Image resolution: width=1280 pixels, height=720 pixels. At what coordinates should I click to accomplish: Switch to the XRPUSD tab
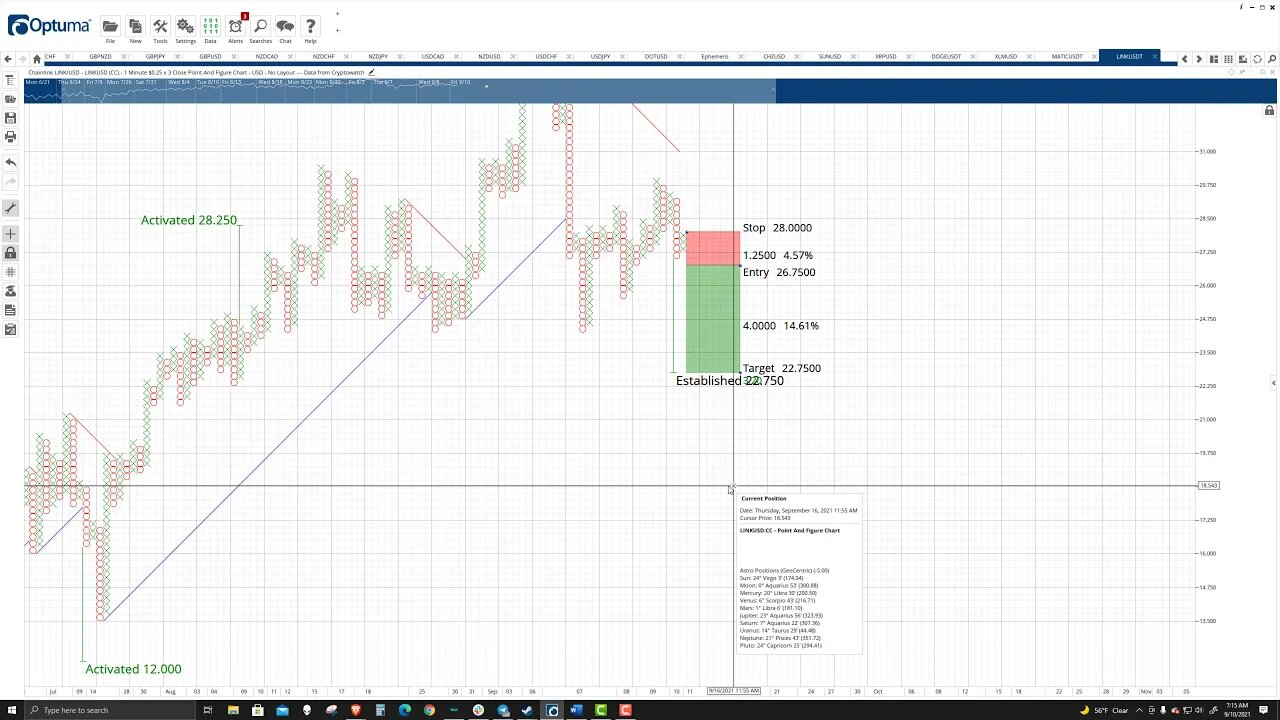coord(886,57)
